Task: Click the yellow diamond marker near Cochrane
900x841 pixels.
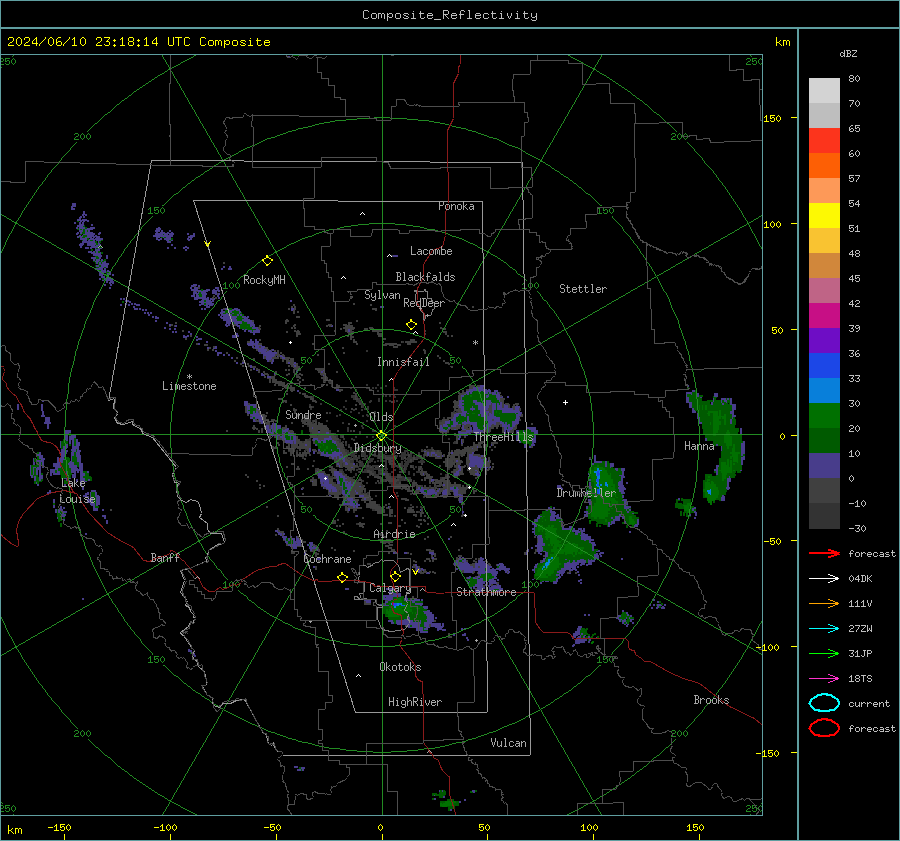Action: (x=343, y=577)
